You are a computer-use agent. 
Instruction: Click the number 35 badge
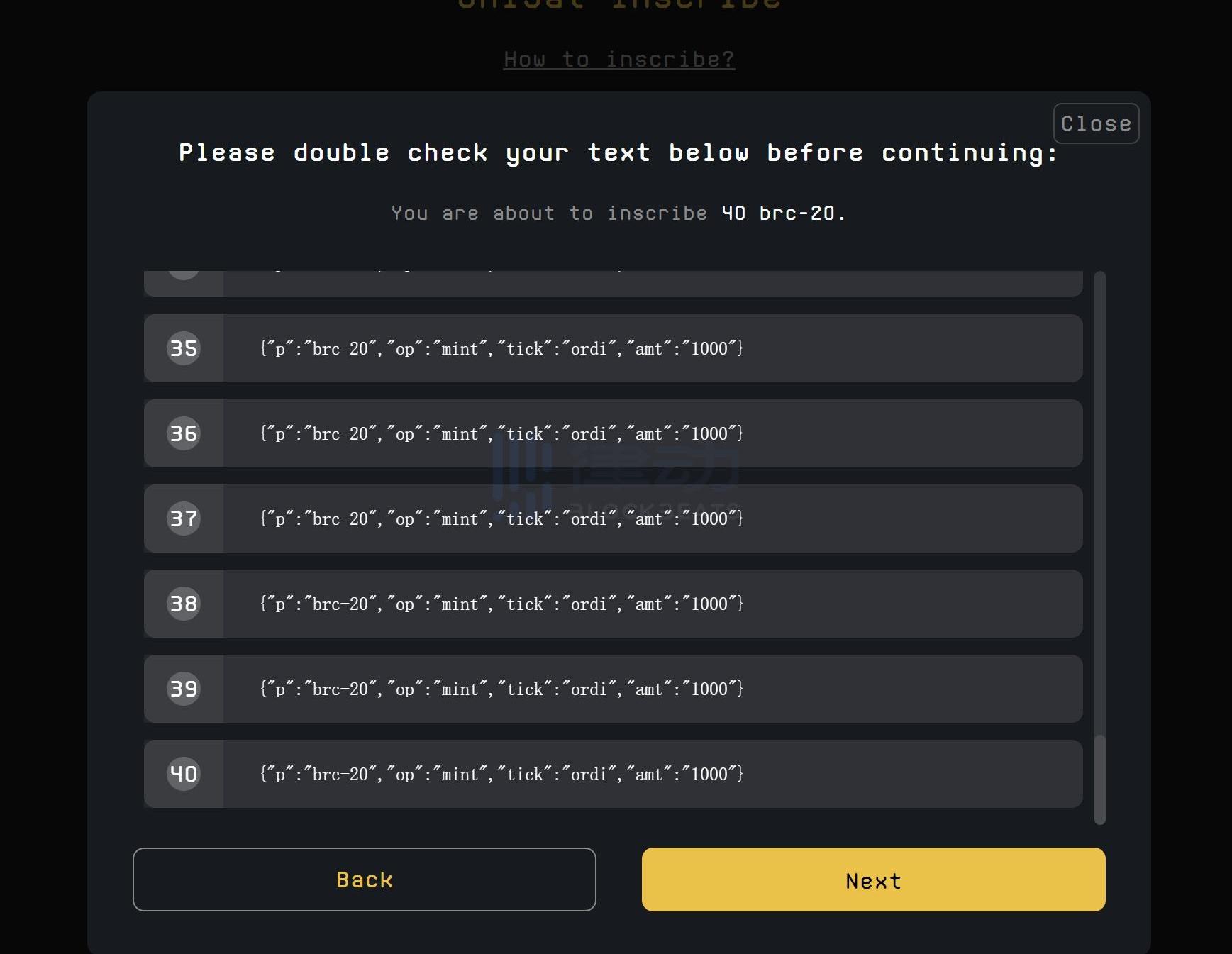click(184, 348)
